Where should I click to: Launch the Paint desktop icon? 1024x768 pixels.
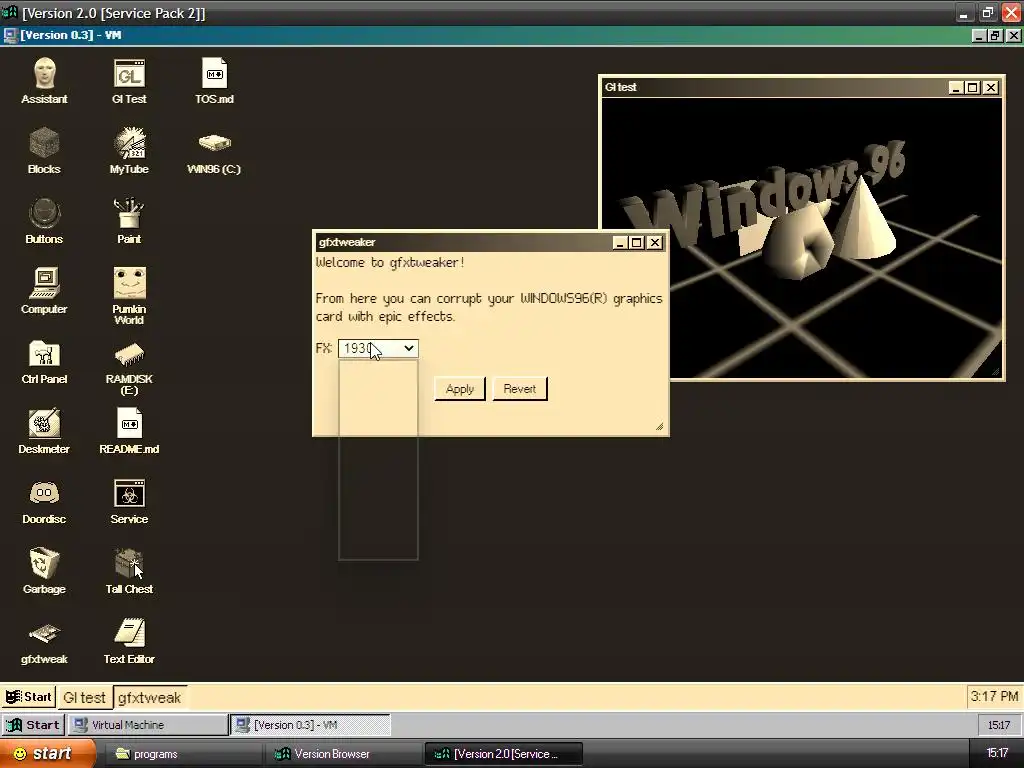pyautogui.click(x=129, y=221)
